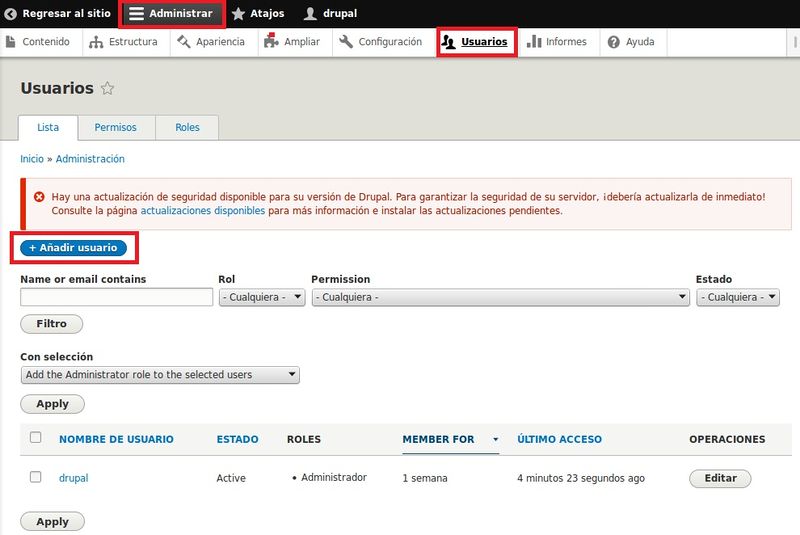Sort by Nombre de usuario column
800x535 pixels.
click(116, 439)
